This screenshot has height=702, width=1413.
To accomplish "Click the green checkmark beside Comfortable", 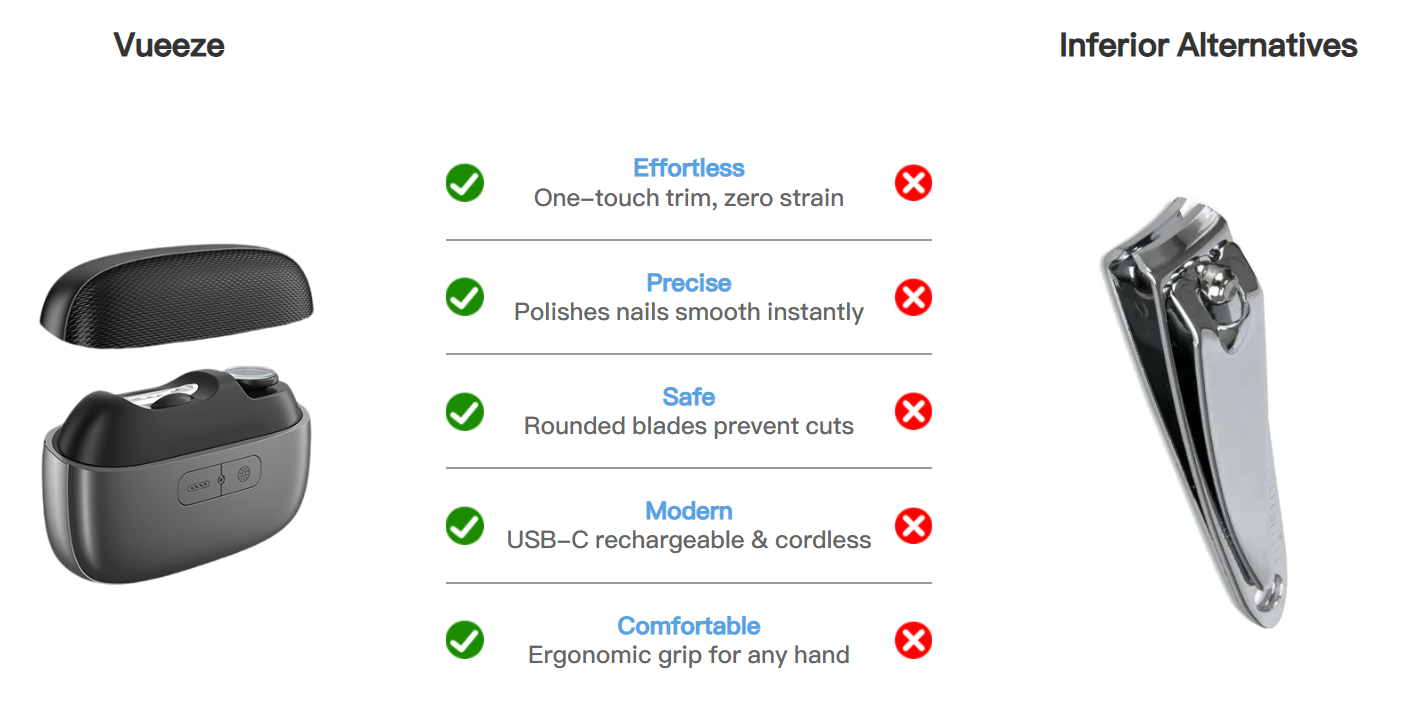I will pos(465,640).
